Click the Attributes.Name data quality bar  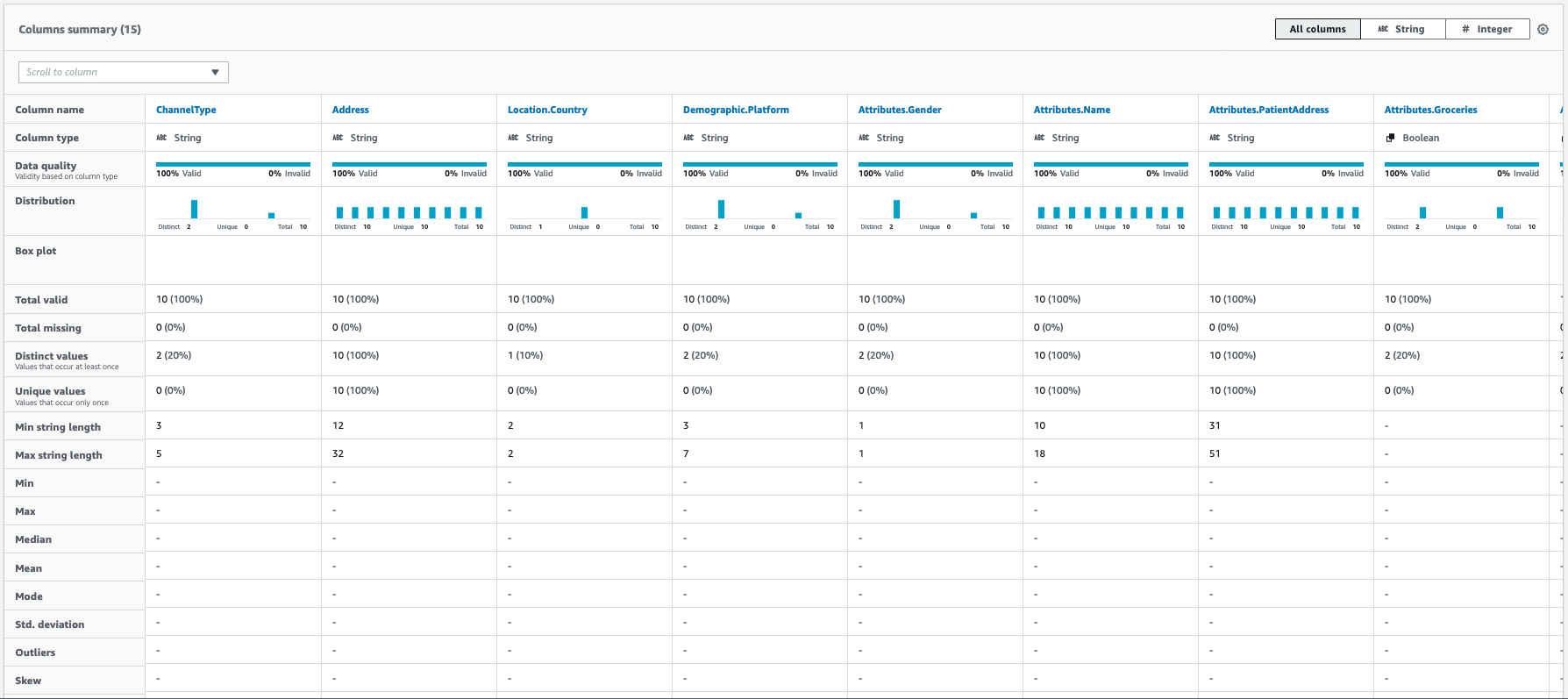(x=1111, y=164)
